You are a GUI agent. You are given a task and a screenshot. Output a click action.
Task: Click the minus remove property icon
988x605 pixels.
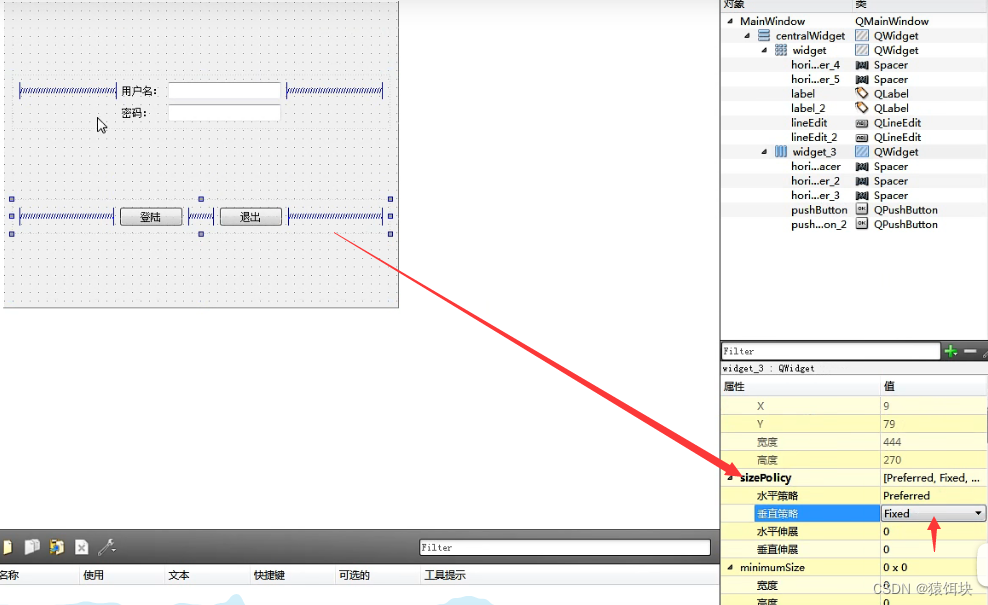(x=970, y=351)
